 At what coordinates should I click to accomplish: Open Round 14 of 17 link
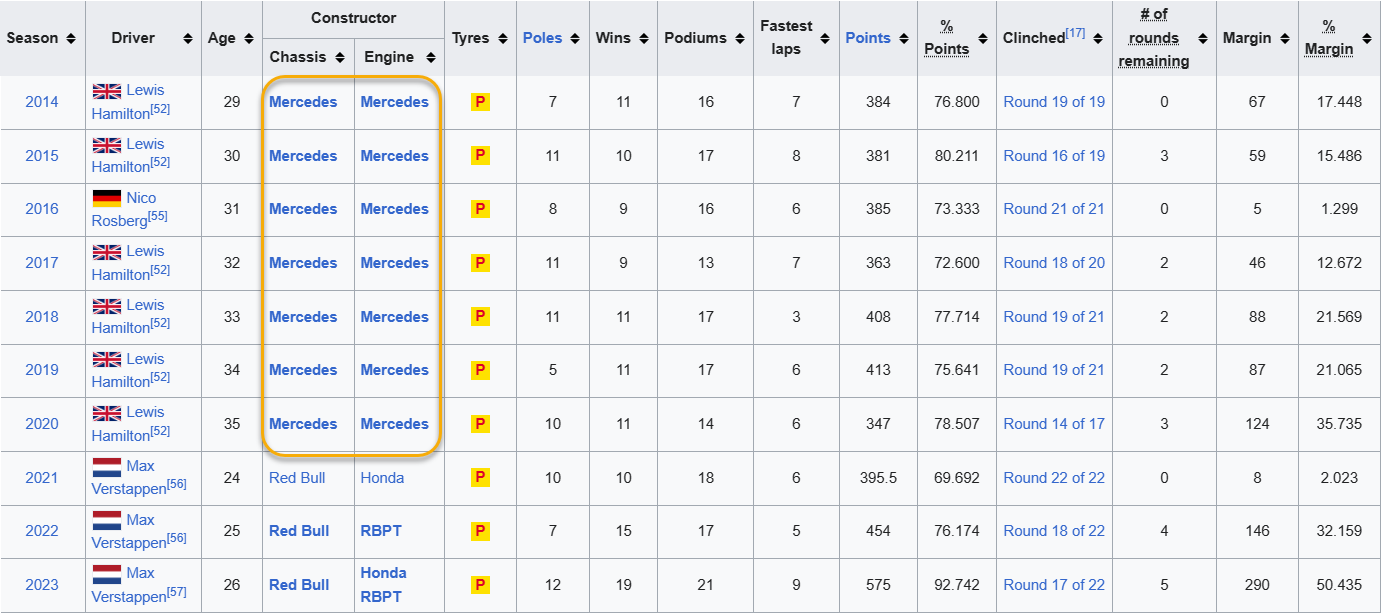click(1054, 424)
